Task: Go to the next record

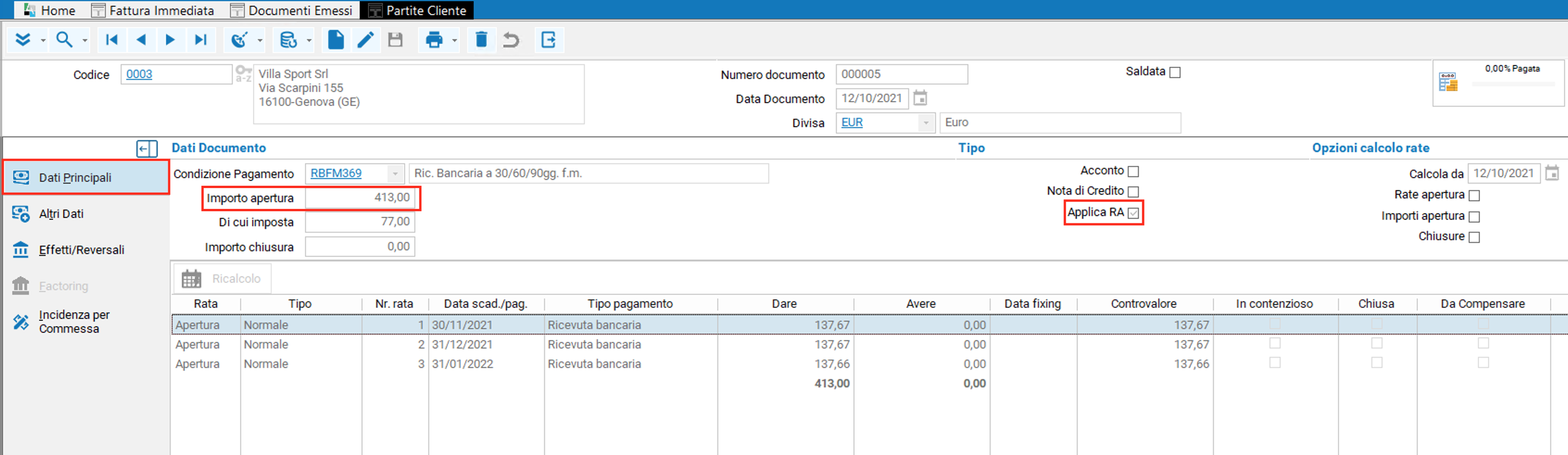Action: coord(171,40)
